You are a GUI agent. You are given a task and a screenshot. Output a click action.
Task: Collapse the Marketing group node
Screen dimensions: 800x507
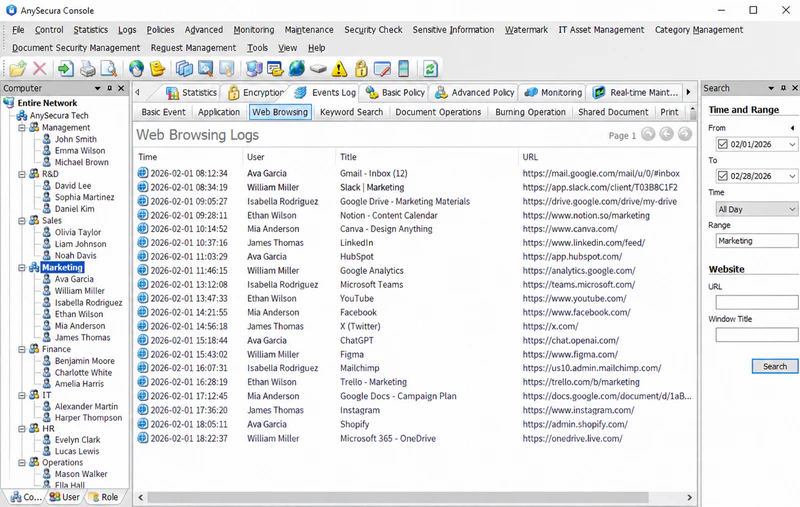pyautogui.click(x=22, y=267)
